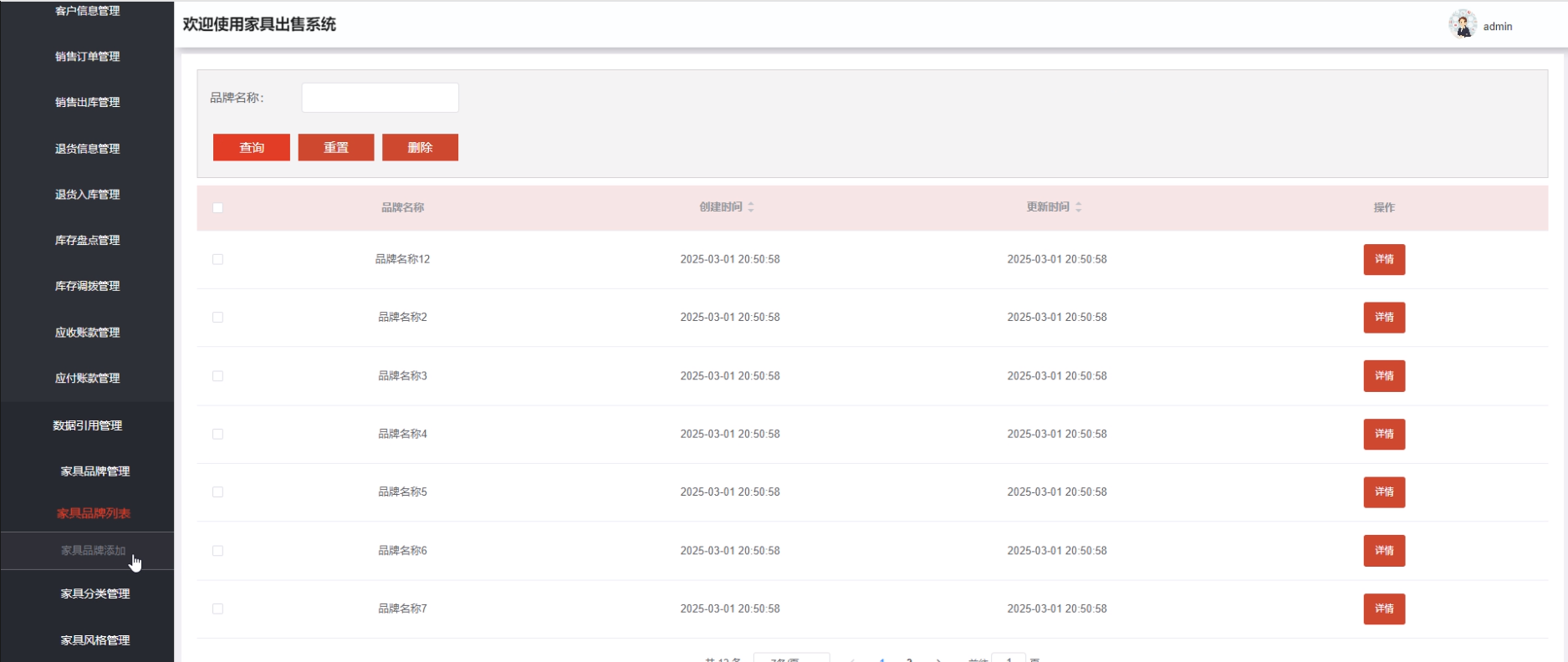This screenshot has height=662, width=1568.
Task: Click the 操作 column header
Action: 1384,207
